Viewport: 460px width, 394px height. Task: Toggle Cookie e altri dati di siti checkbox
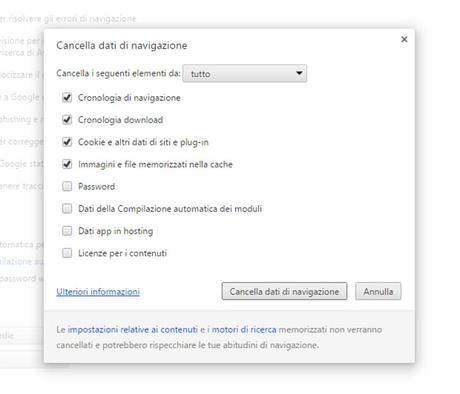point(67,142)
